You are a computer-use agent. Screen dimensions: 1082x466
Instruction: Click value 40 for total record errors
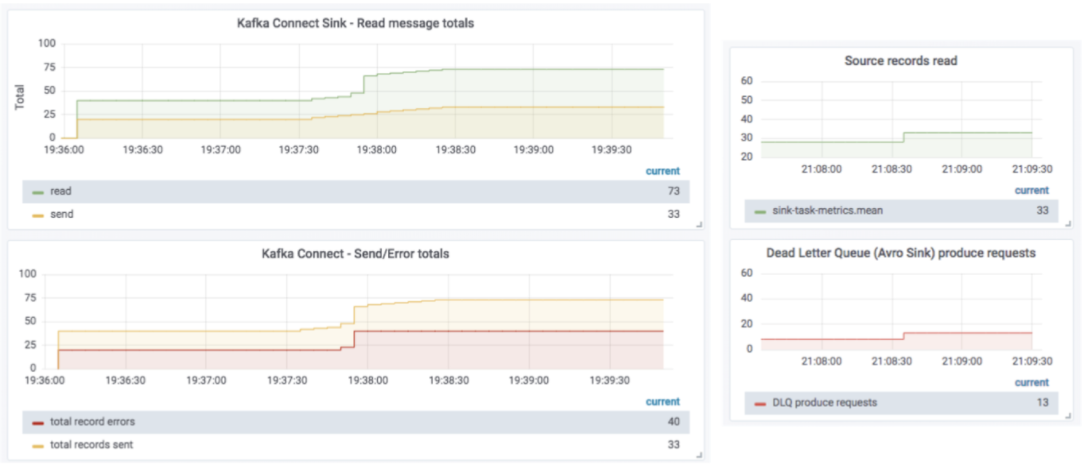[x=673, y=422]
